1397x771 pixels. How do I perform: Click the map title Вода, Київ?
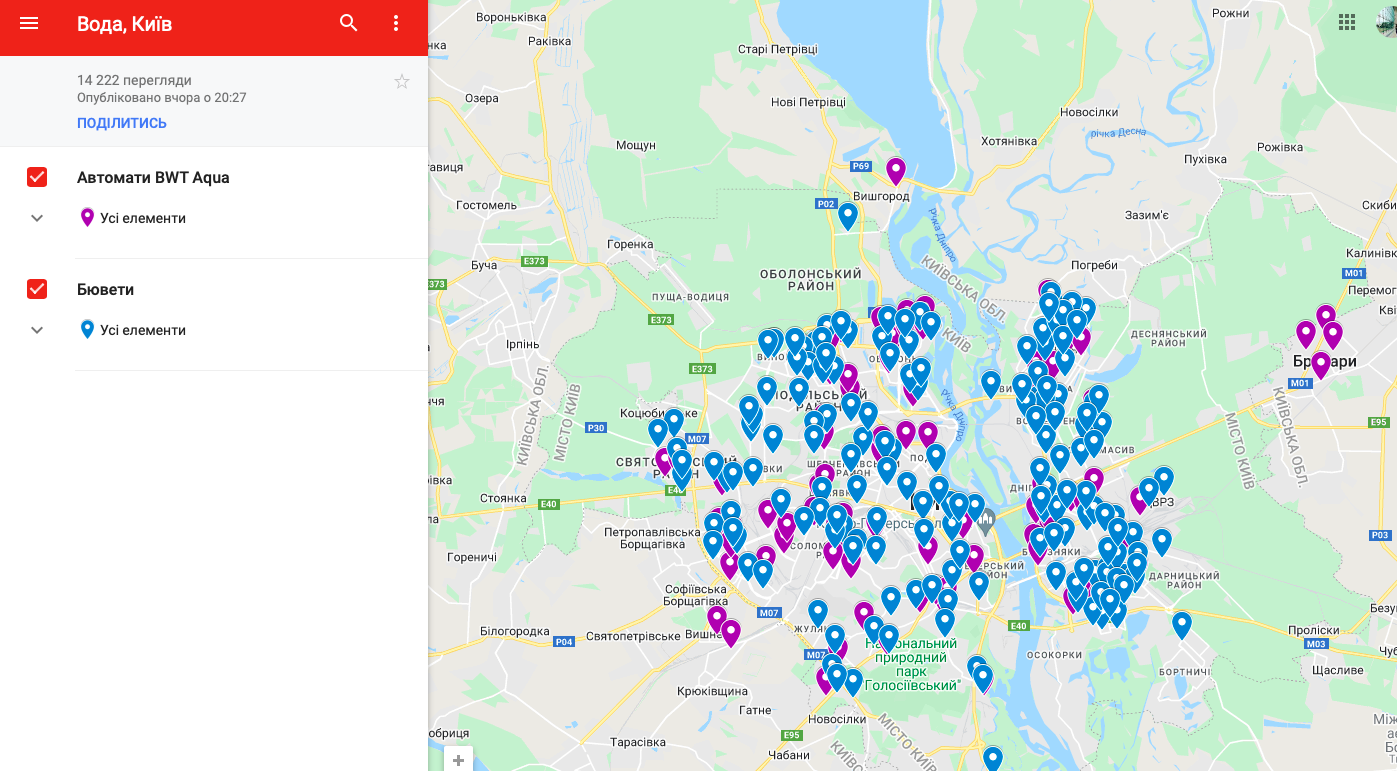124,24
